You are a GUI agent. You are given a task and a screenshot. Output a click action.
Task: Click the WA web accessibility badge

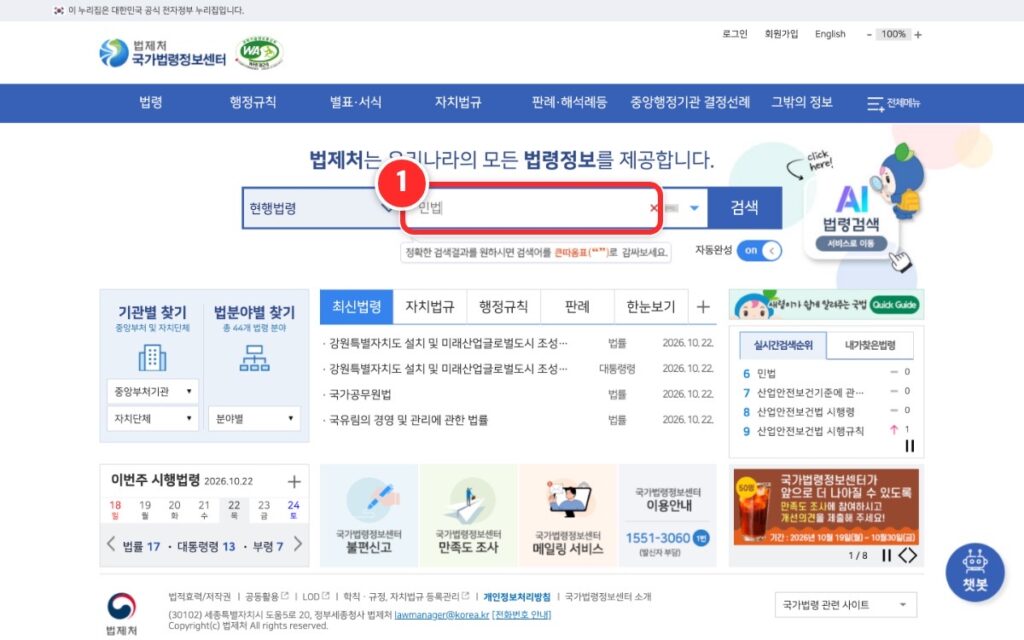(259, 52)
